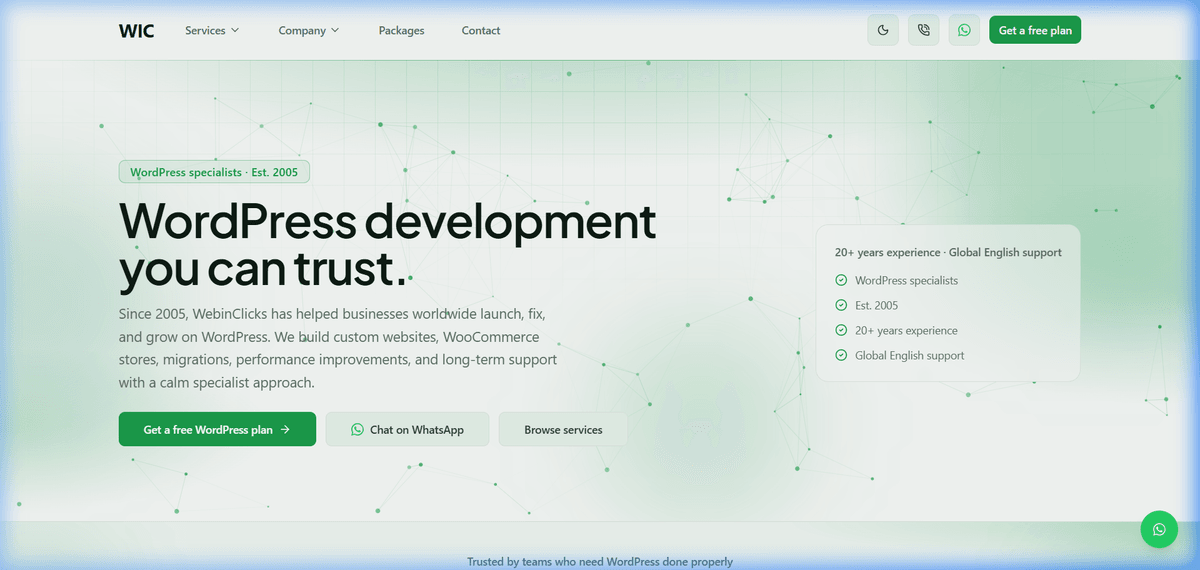Click WordPress specialists · Est. 2005 badge
Screen dimensions: 1200x570
214,172
